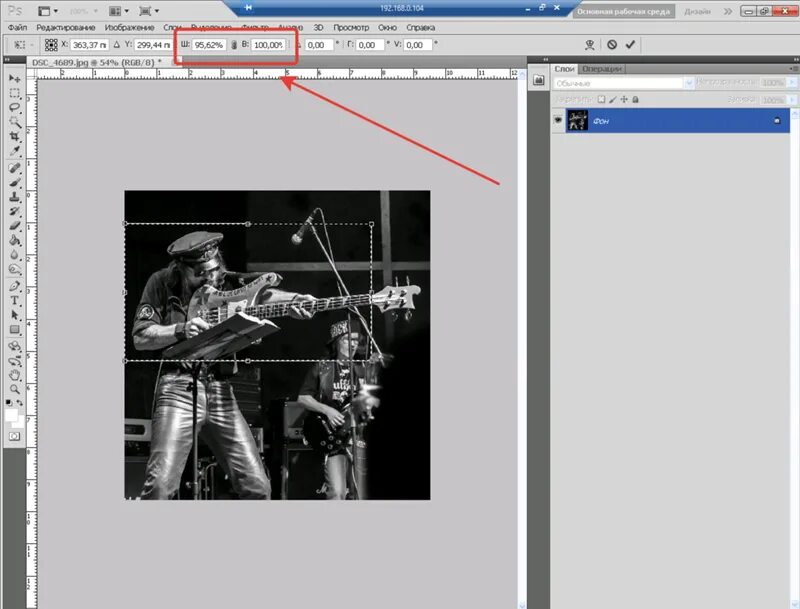Select the Paint Bucket tool

(15, 240)
